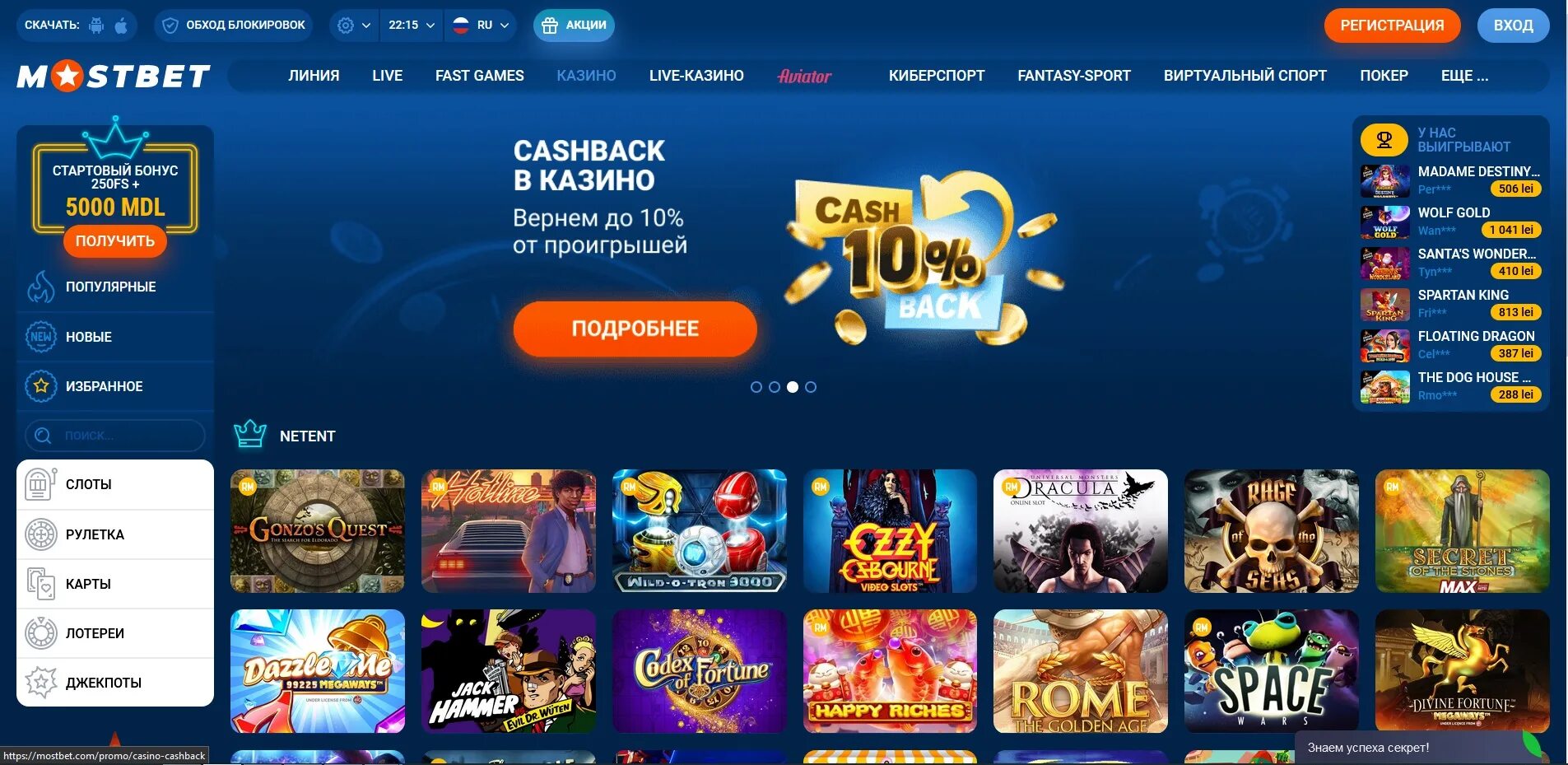1568x765 pixels.
Task: Click the Подробнее cashback banner button
Action: click(x=635, y=329)
